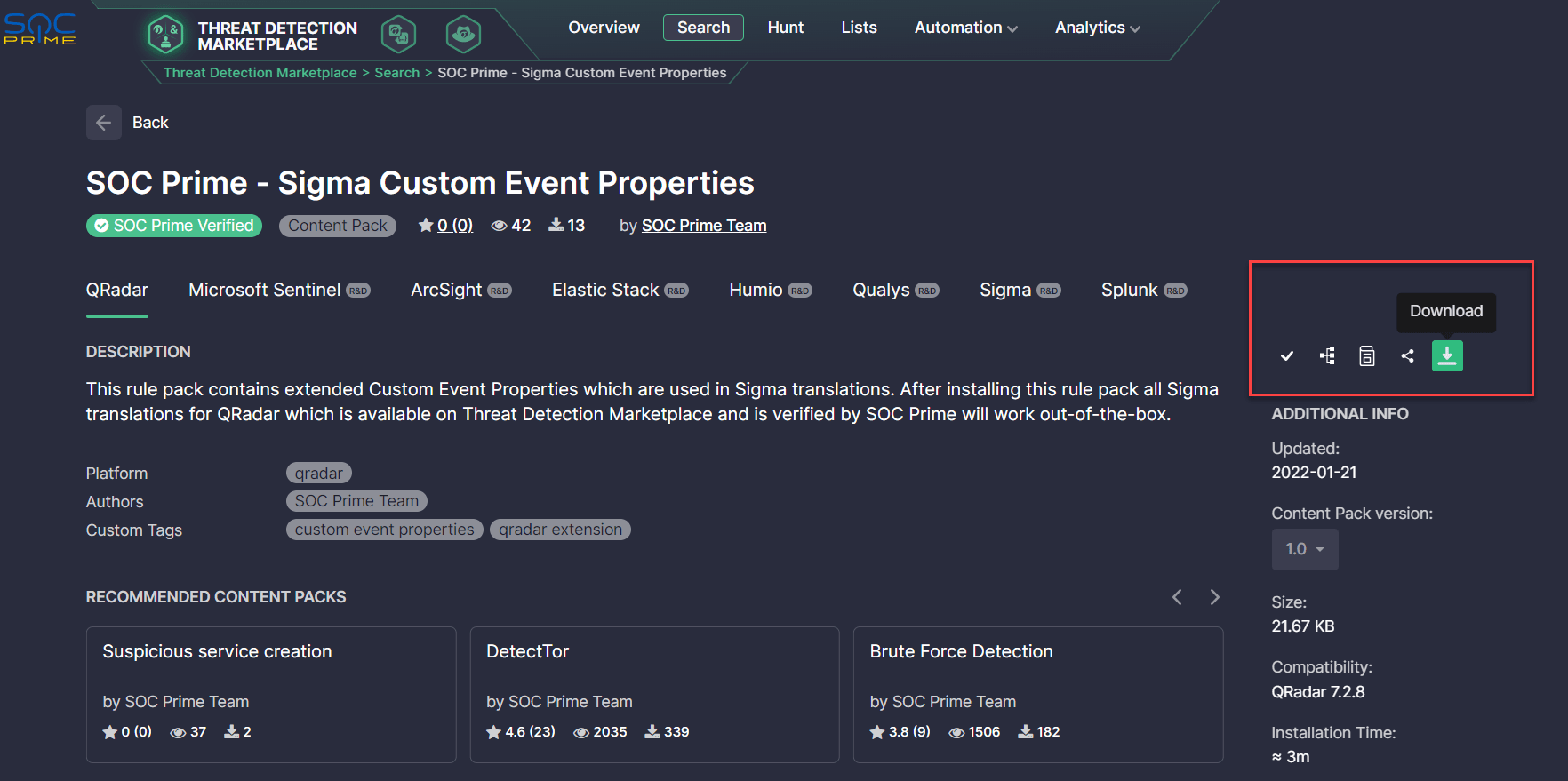1568x781 pixels.
Task: Open the hat-shaped hexagon icon in header
Action: click(x=463, y=35)
